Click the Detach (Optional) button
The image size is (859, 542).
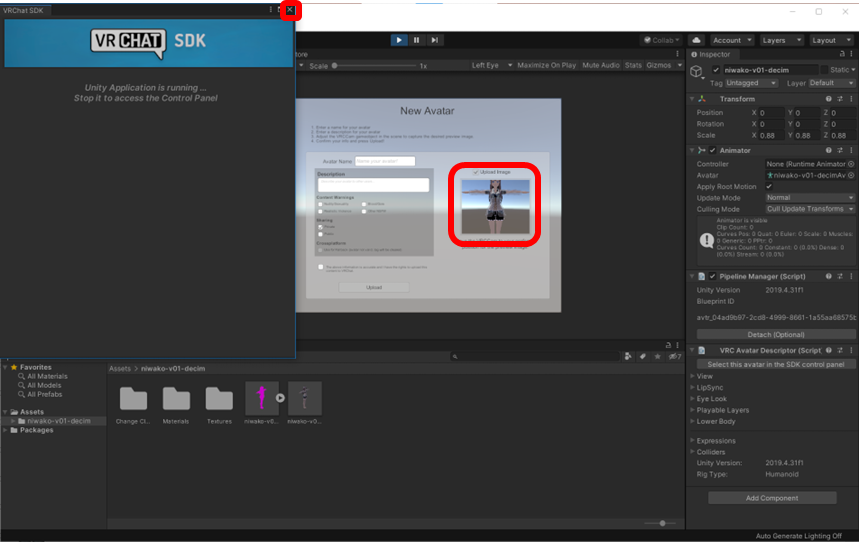coord(776,334)
